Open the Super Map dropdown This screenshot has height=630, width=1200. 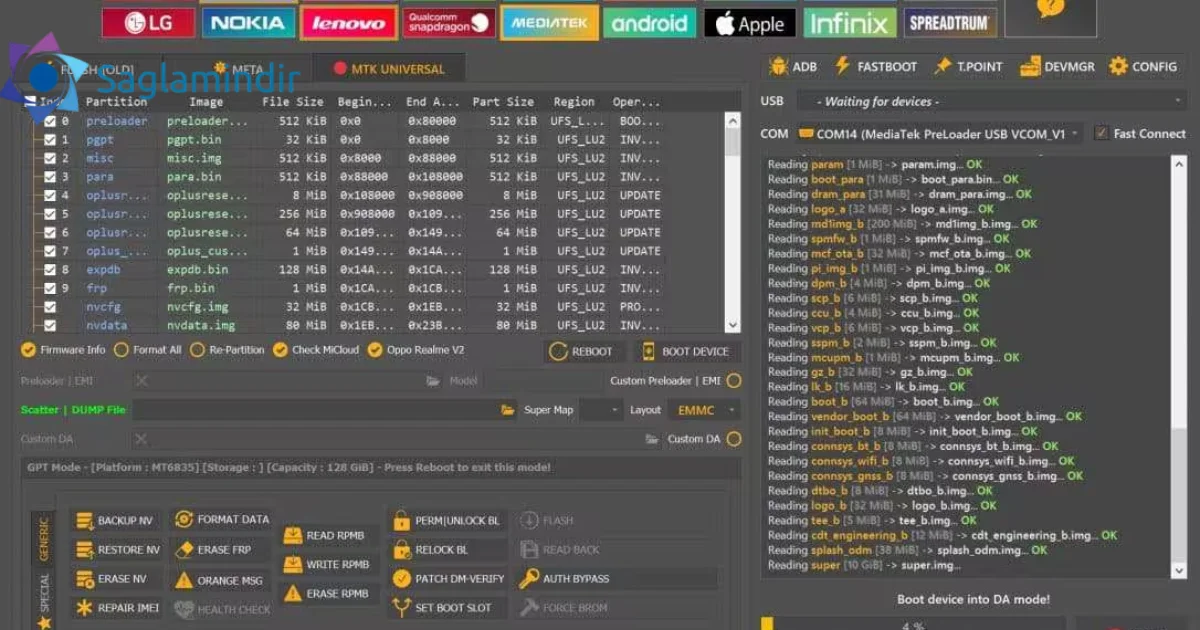[x=601, y=410]
